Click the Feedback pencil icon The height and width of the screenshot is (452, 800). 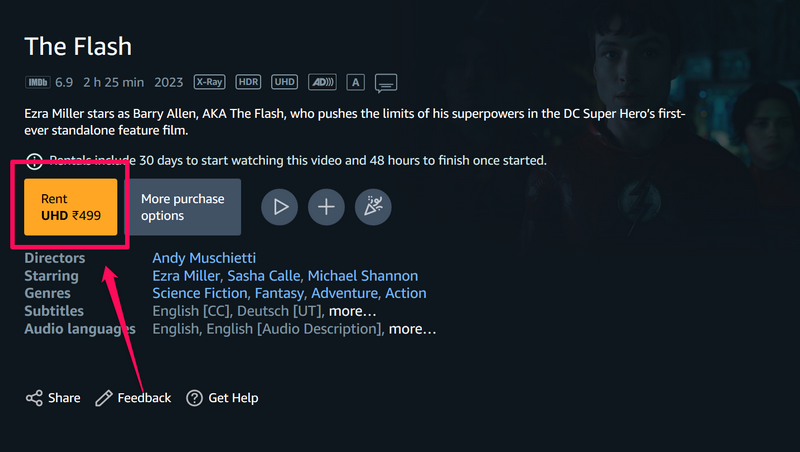pyautogui.click(x=104, y=398)
